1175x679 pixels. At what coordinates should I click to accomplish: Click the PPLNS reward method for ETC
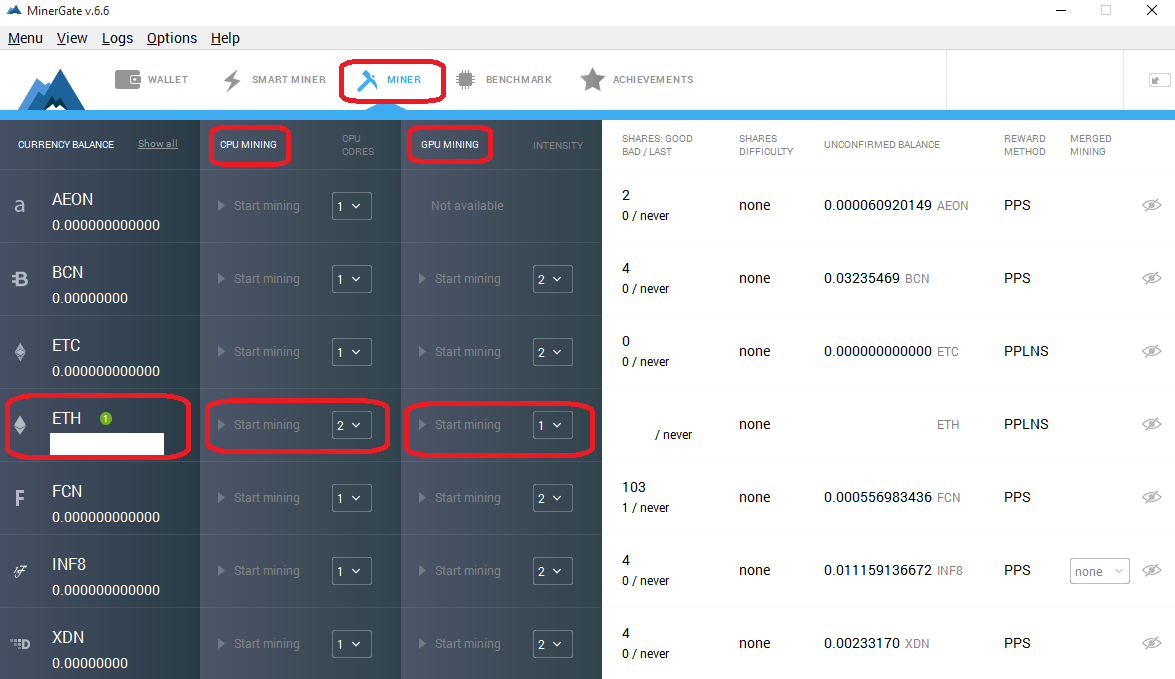pyautogui.click(x=1026, y=351)
